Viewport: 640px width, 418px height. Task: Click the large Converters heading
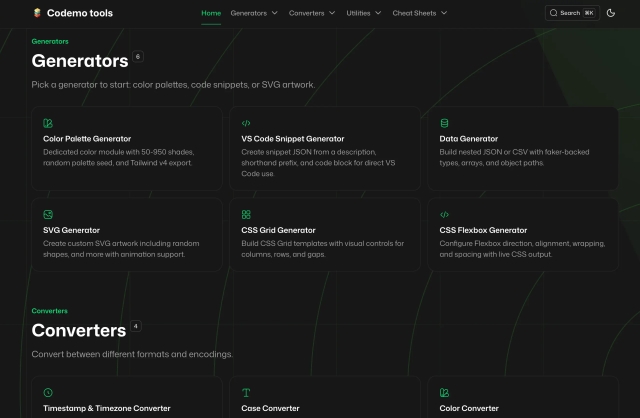tap(79, 330)
